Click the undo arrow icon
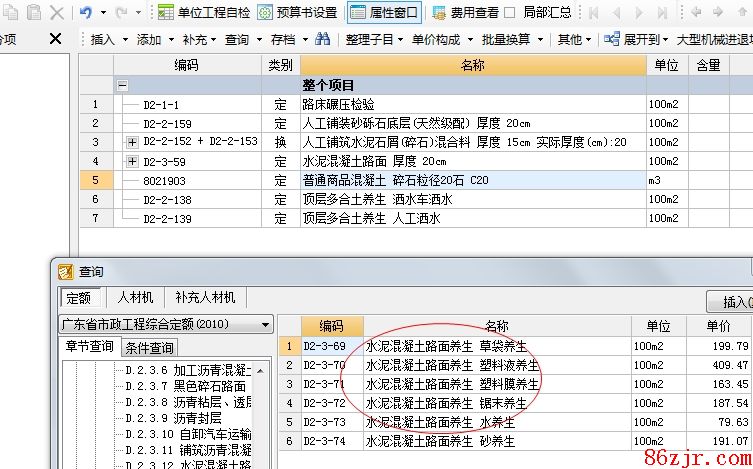Image resolution: width=753 pixels, height=469 pixels. [x=86, y=13]
